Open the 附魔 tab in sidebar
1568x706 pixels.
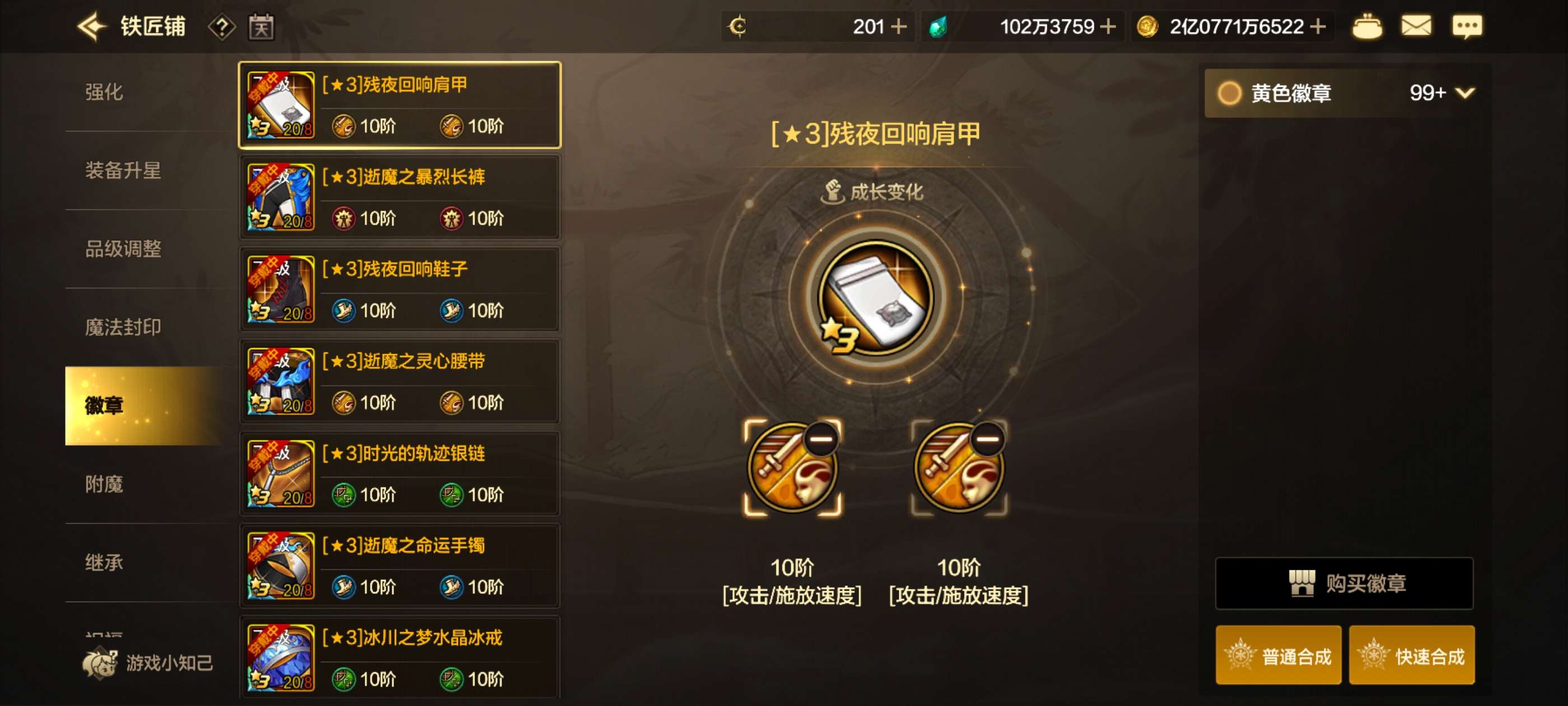click(105, 484)
